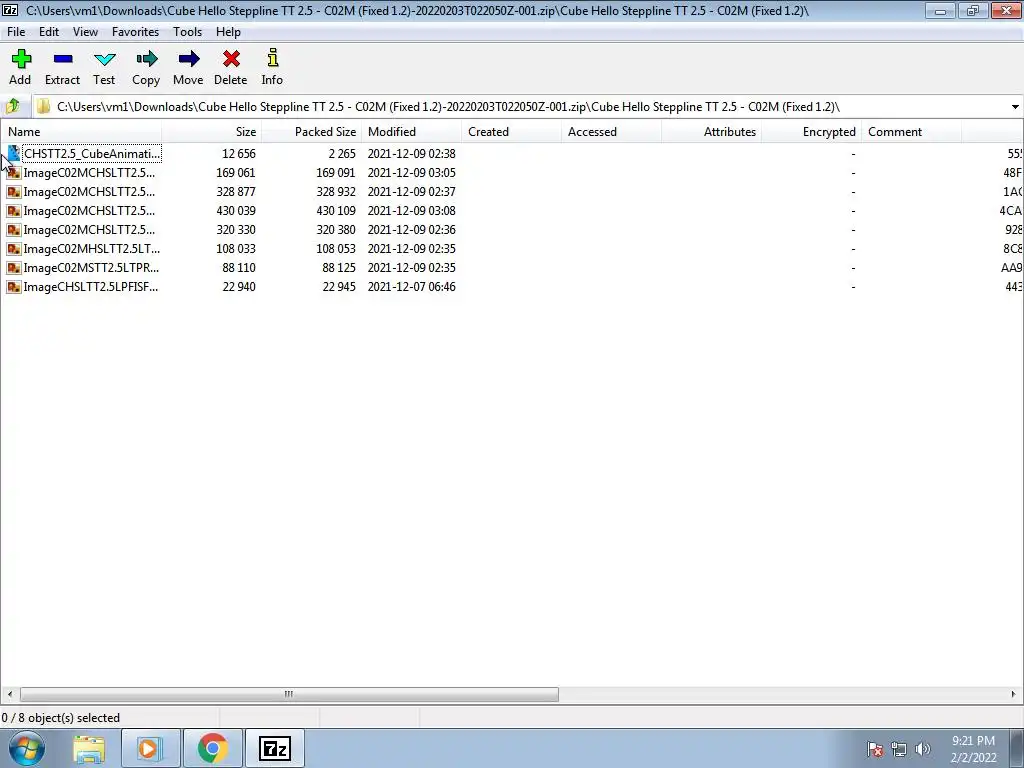
Task: Click the modified date 2021-12-07 06:46
Action: click(x=411, y=286)
